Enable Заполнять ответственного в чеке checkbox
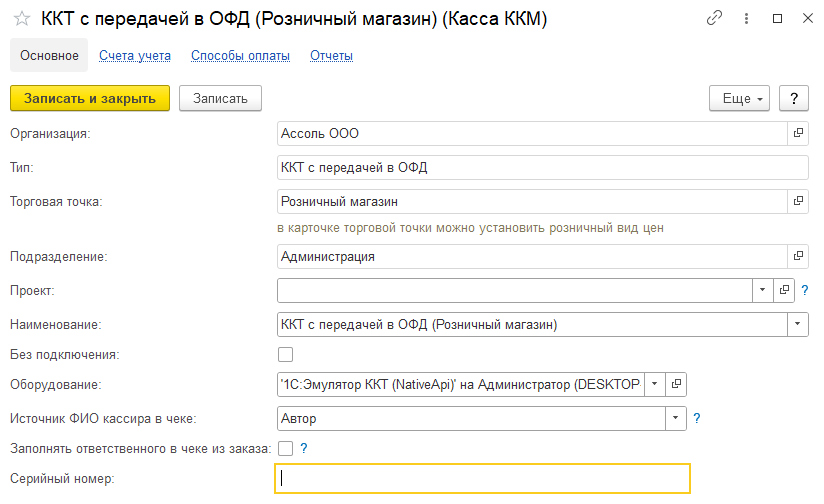 pyautogui.click(x=286, y=448)
